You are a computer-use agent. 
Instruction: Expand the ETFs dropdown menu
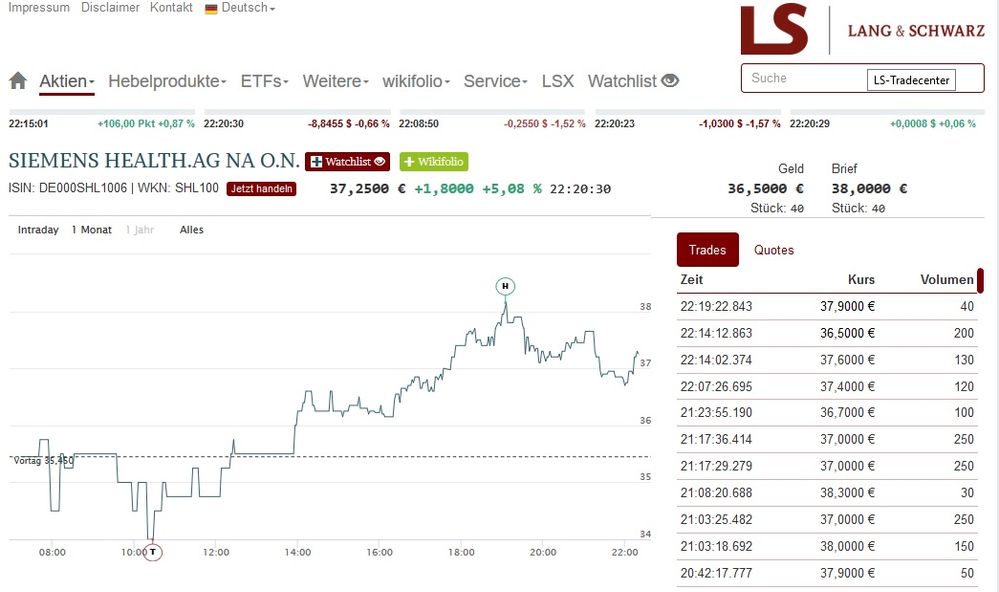click(264, 81)
